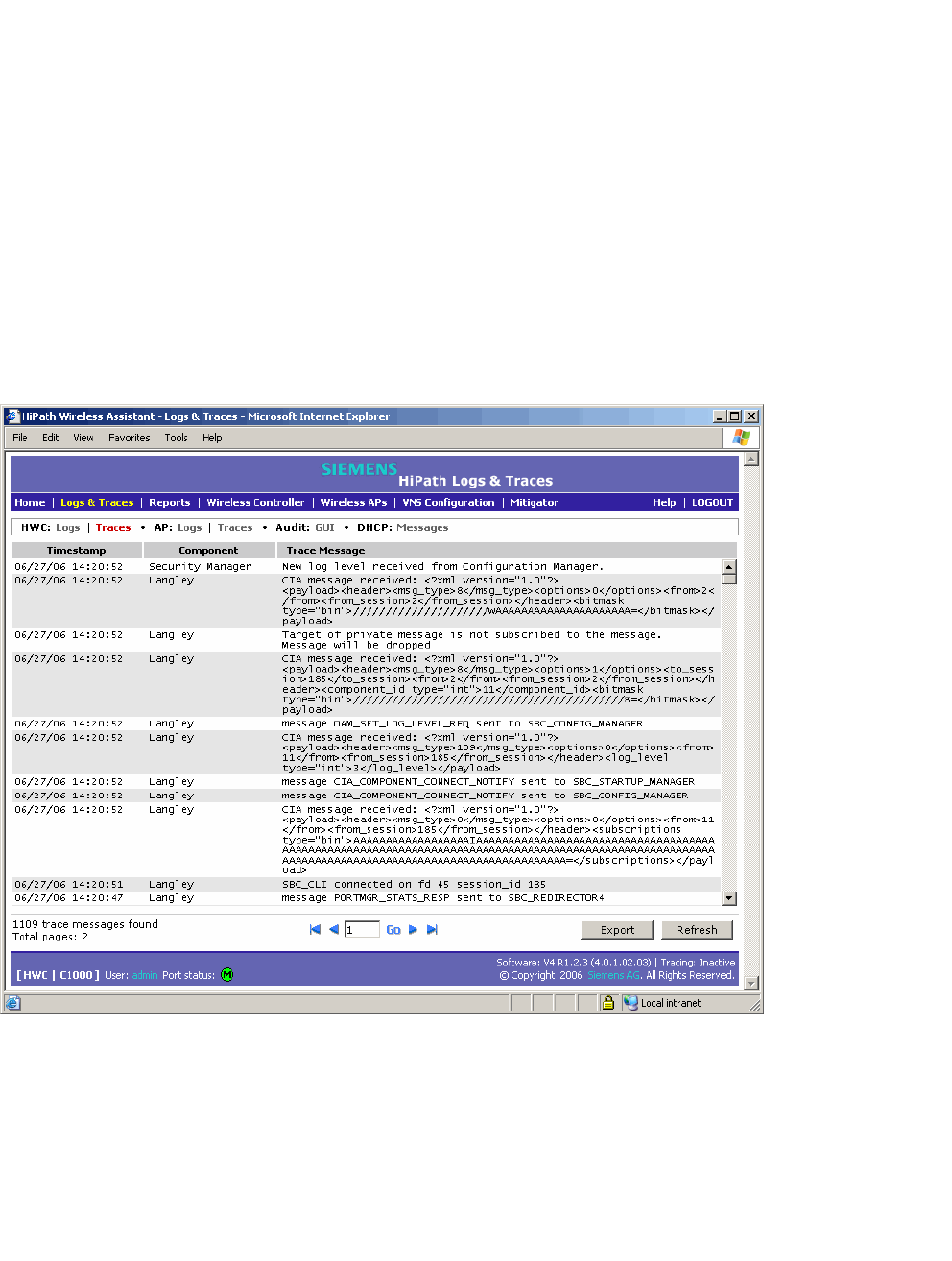Click the software version text in the footer
Image resolution: width=952 pixels, height=1261 pixels.
tap(574, 963)
